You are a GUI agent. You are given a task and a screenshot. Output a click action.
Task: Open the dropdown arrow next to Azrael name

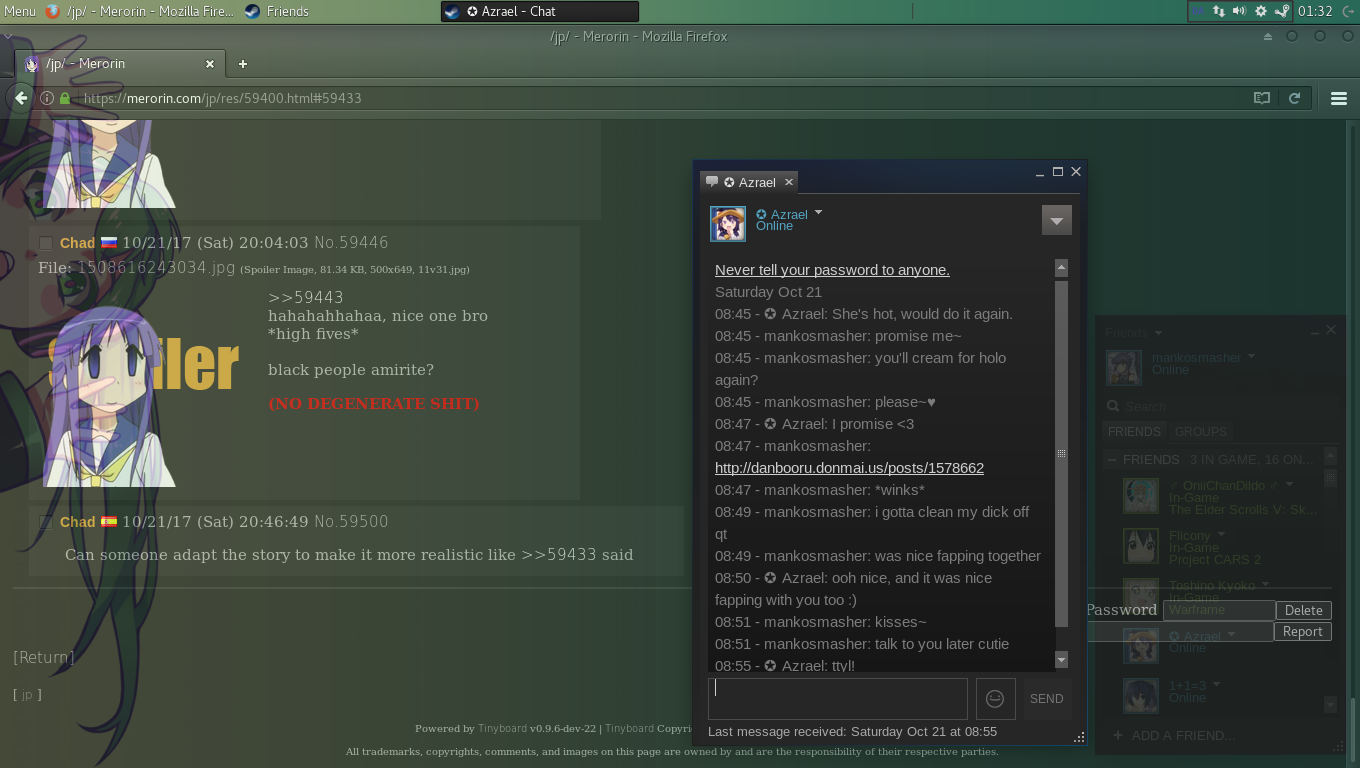818,212
